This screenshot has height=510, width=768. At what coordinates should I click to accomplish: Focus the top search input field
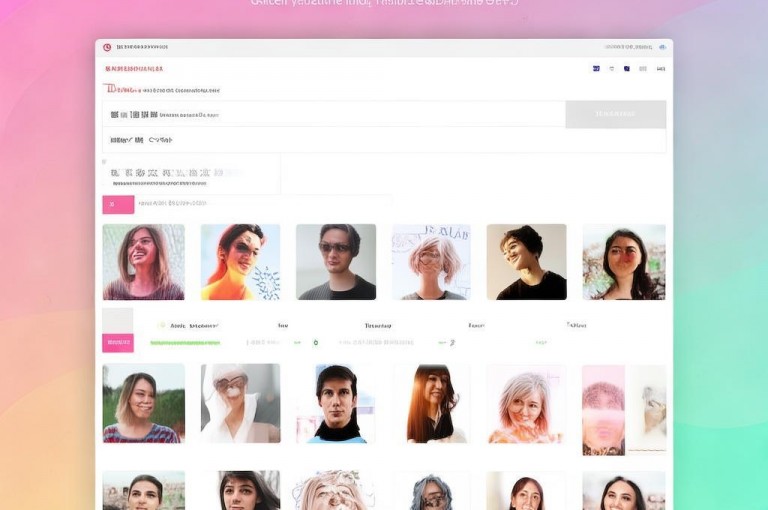tap(334, 114)
